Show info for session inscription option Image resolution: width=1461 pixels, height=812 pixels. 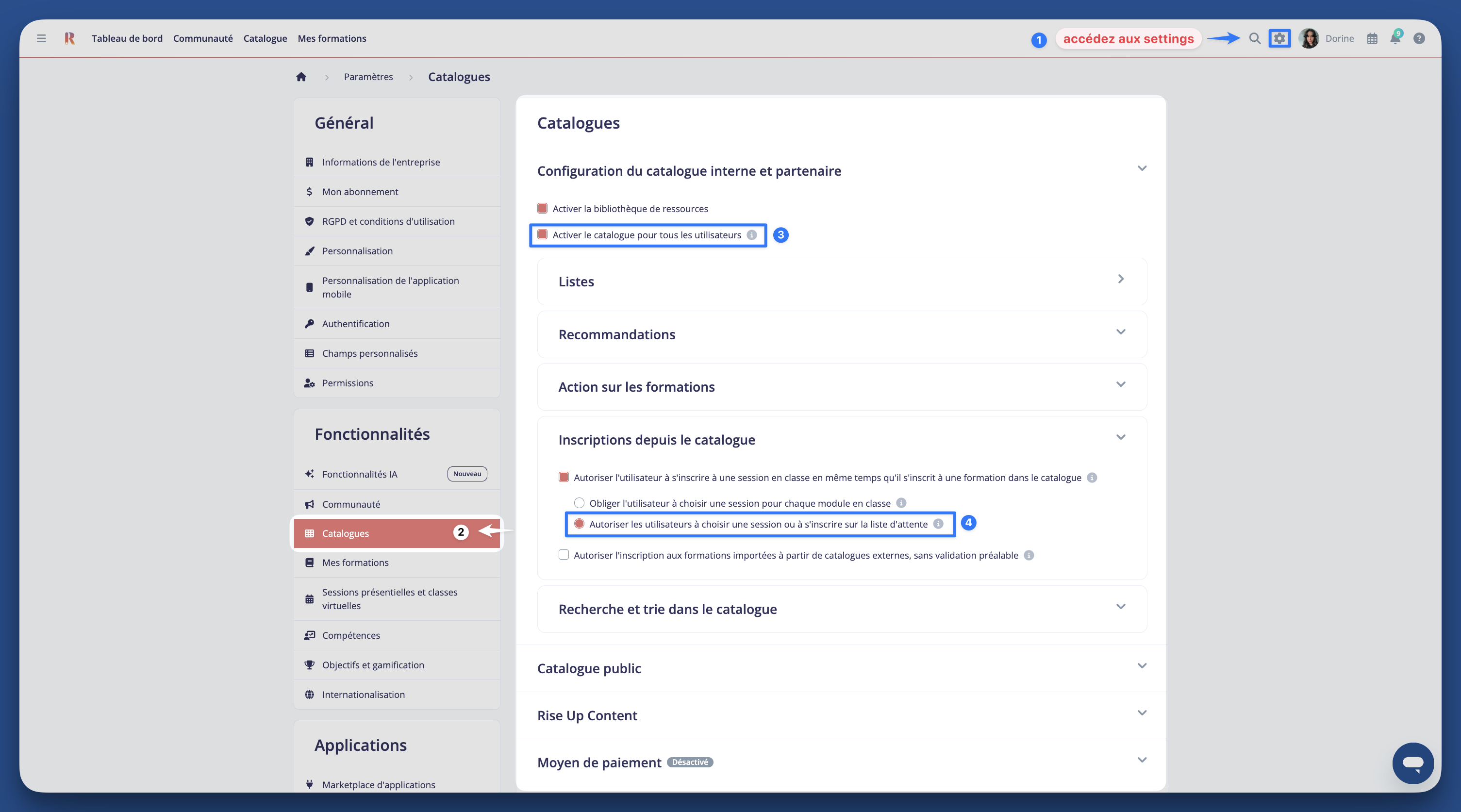click(1092, 478)
